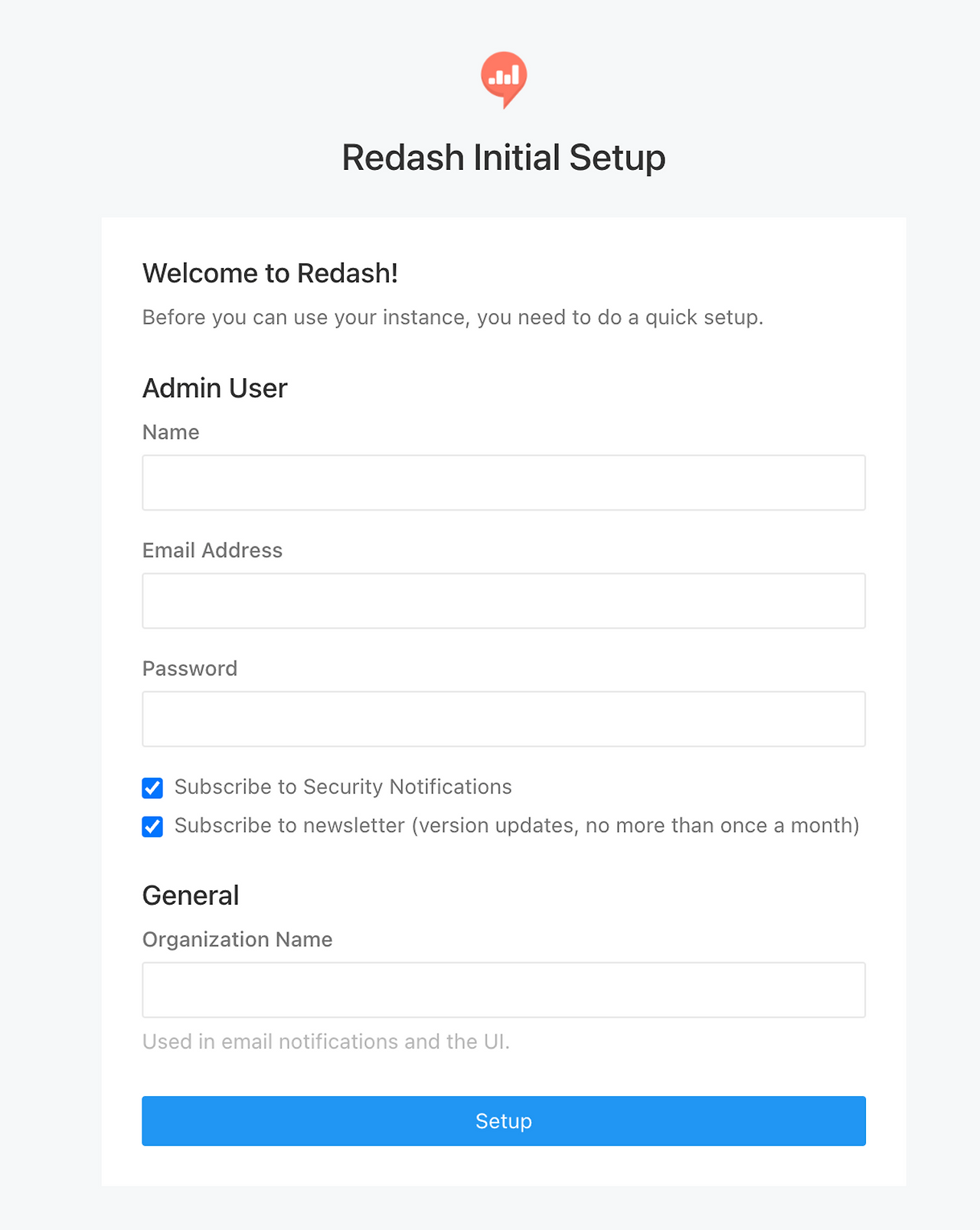The width and height of the screenshot is (980, 1230).
Task: Click the Organization Name label
Action: [237, 940]
